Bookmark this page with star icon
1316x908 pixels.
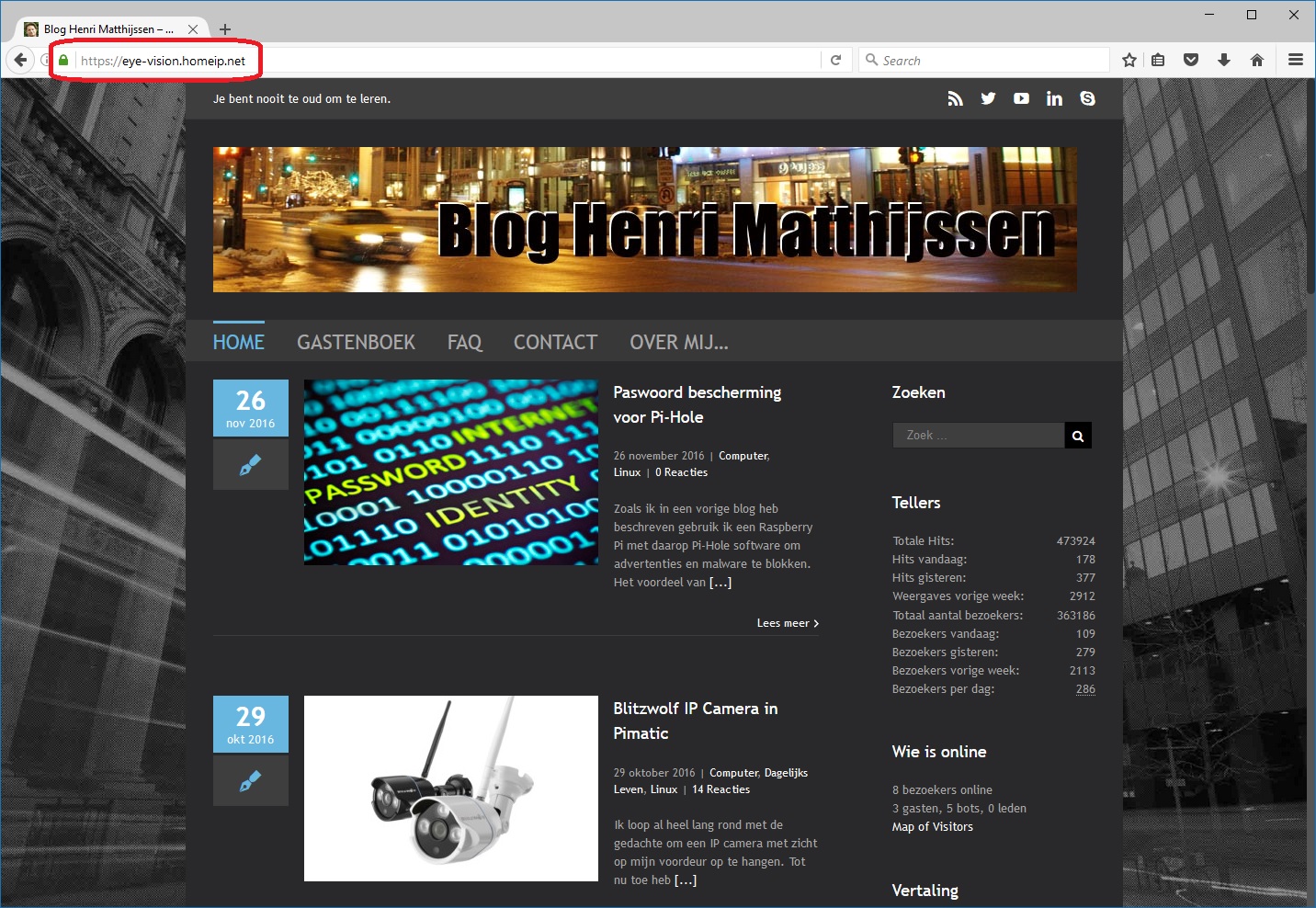pos(1129,60)
